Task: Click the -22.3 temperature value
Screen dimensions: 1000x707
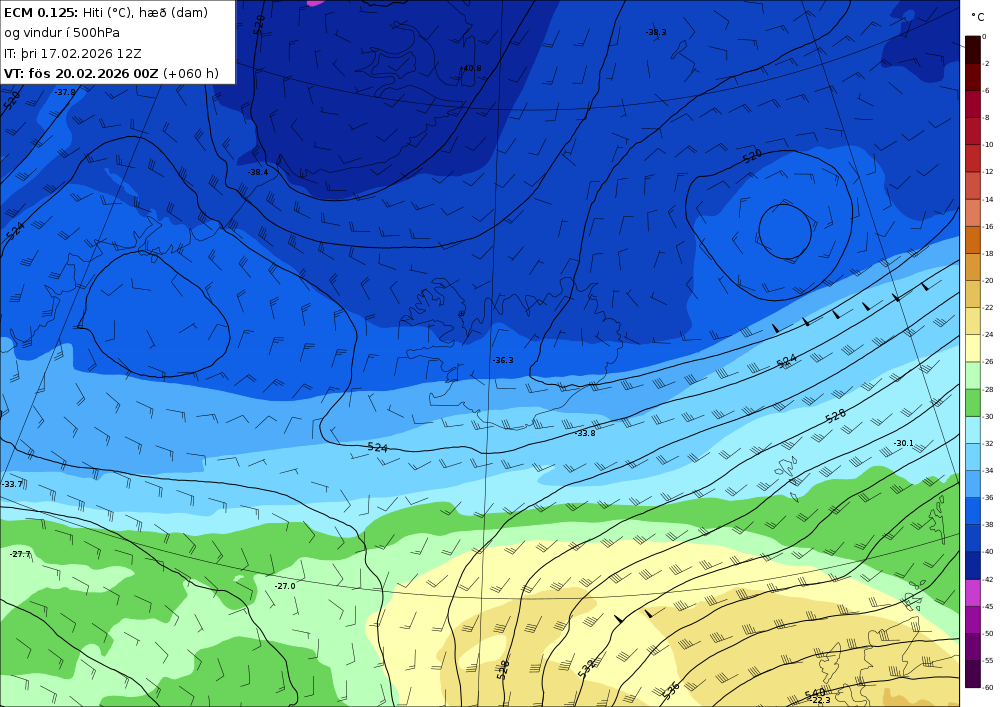Action: tap(820, 700)
